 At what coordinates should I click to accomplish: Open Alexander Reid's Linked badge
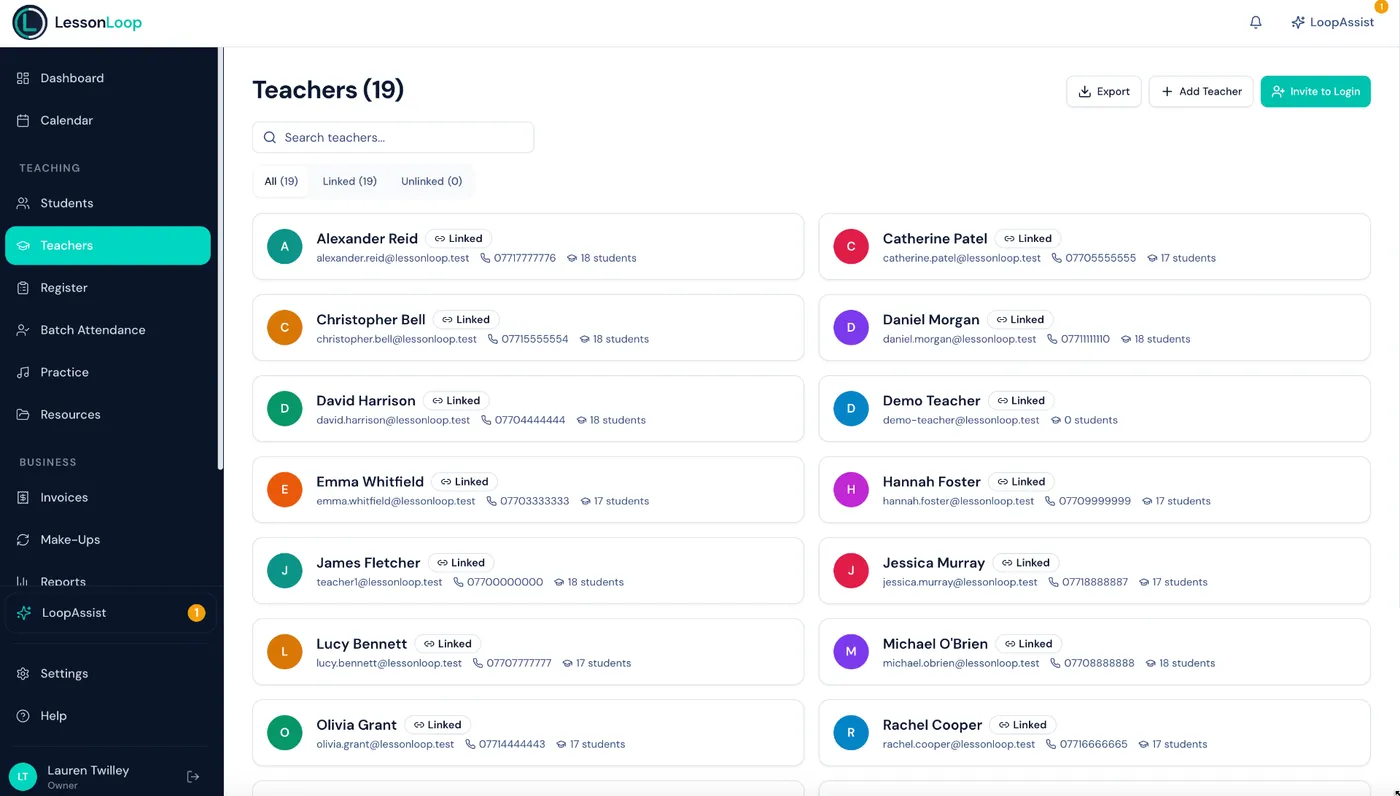458,238
